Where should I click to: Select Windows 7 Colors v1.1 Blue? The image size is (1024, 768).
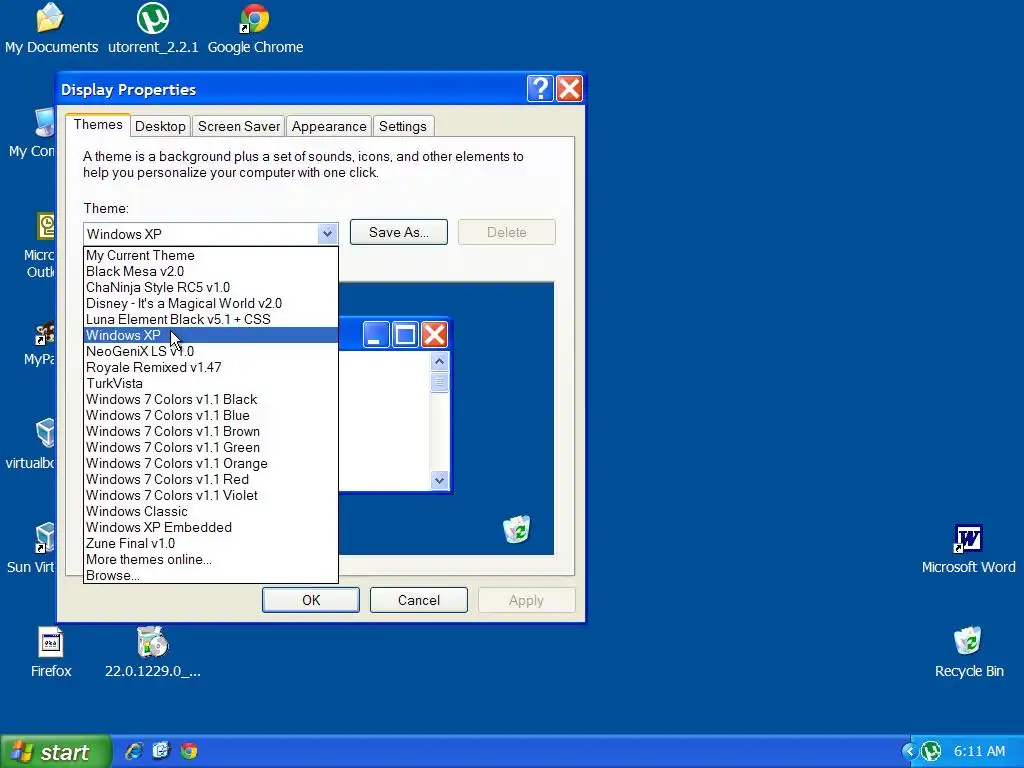coord(210,415)
